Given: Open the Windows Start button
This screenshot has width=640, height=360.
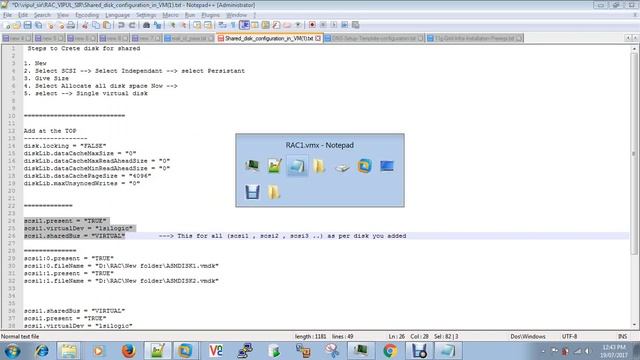Looking at the screenshot, I should coord(12,351).
